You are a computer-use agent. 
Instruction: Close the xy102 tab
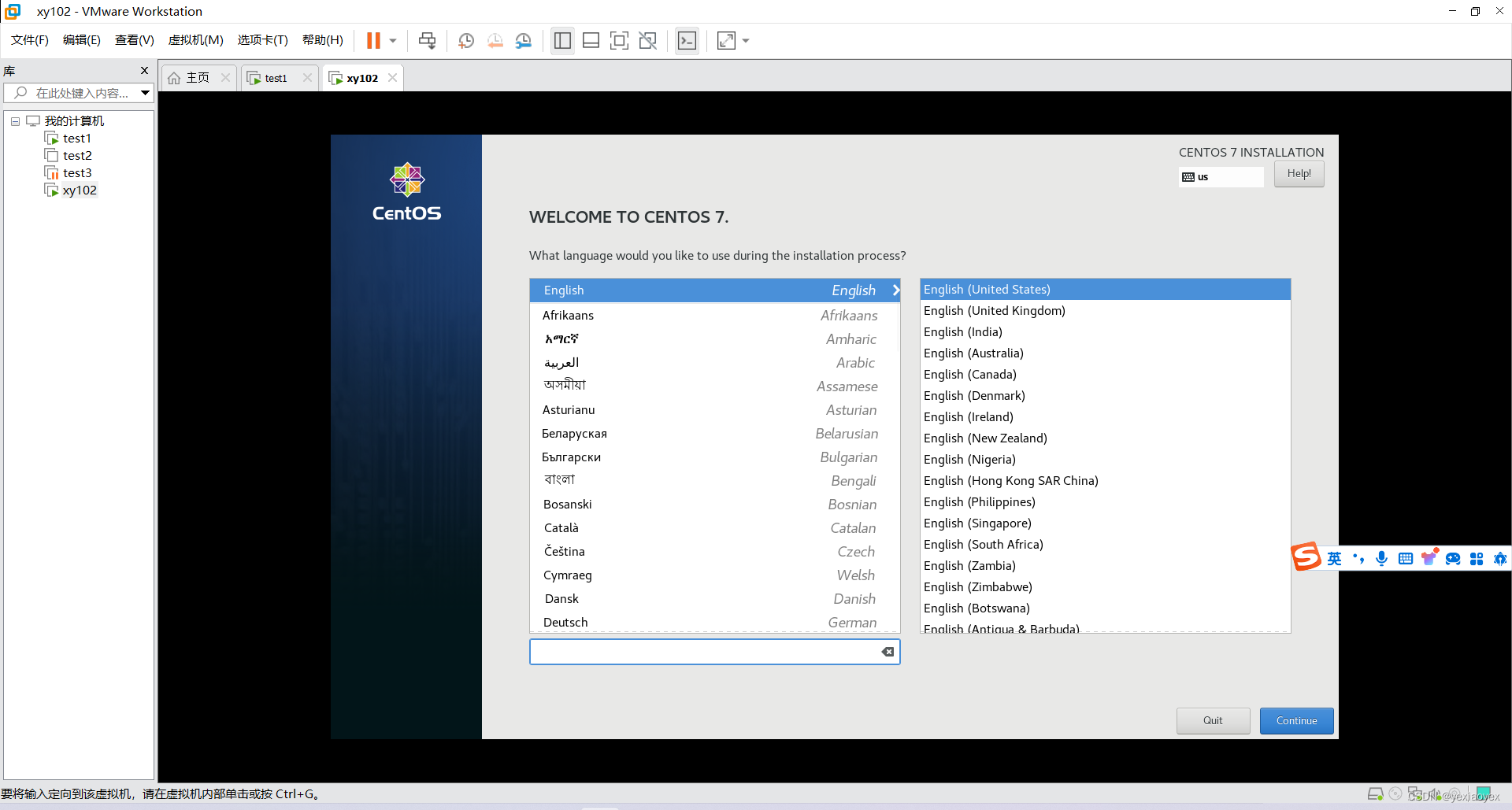(392, 77)
